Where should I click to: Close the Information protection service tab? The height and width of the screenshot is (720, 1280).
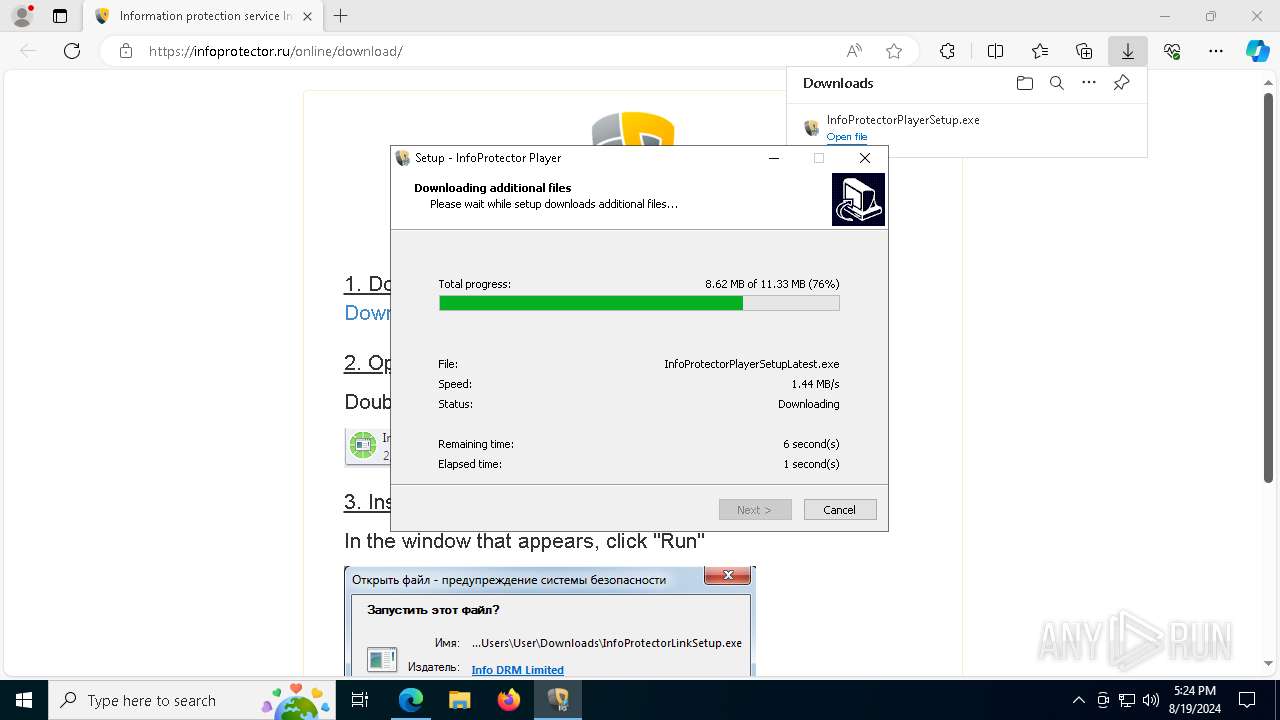307,16
